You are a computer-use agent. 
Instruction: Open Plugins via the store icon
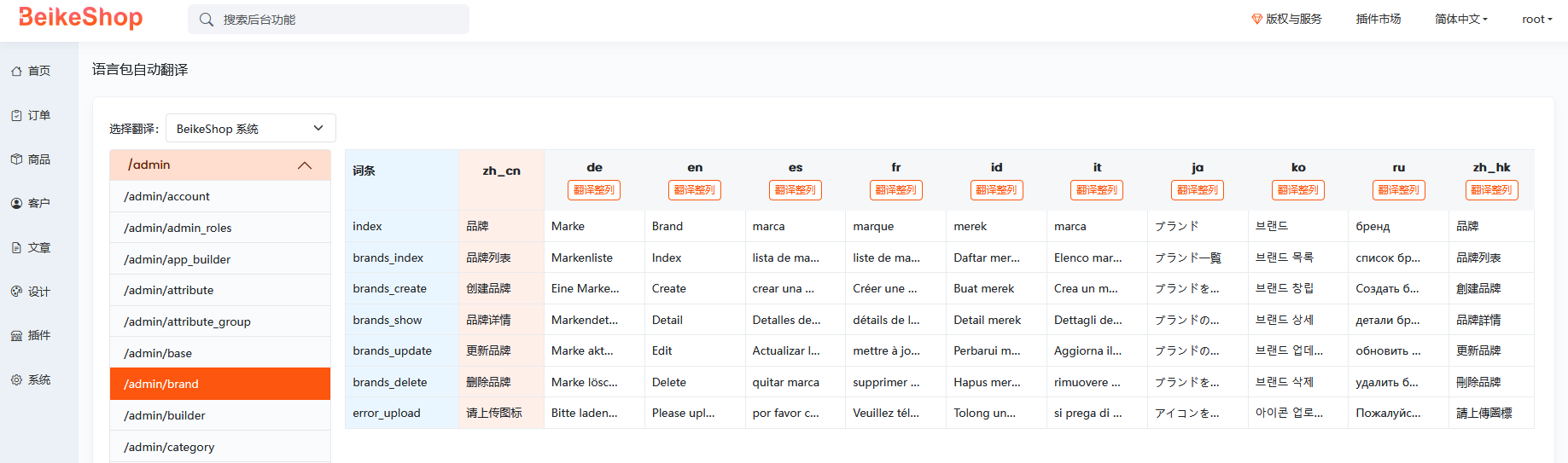click(16, 336)
